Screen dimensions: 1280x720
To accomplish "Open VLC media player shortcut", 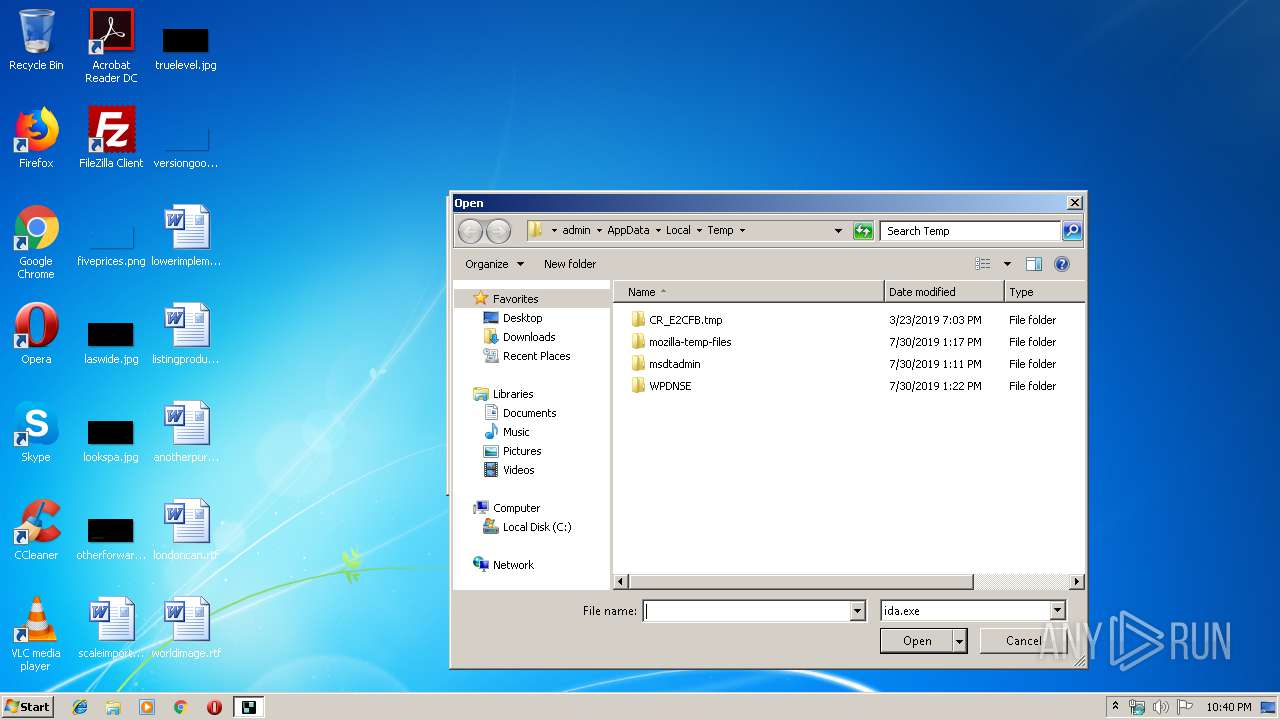I will point(36,634).
